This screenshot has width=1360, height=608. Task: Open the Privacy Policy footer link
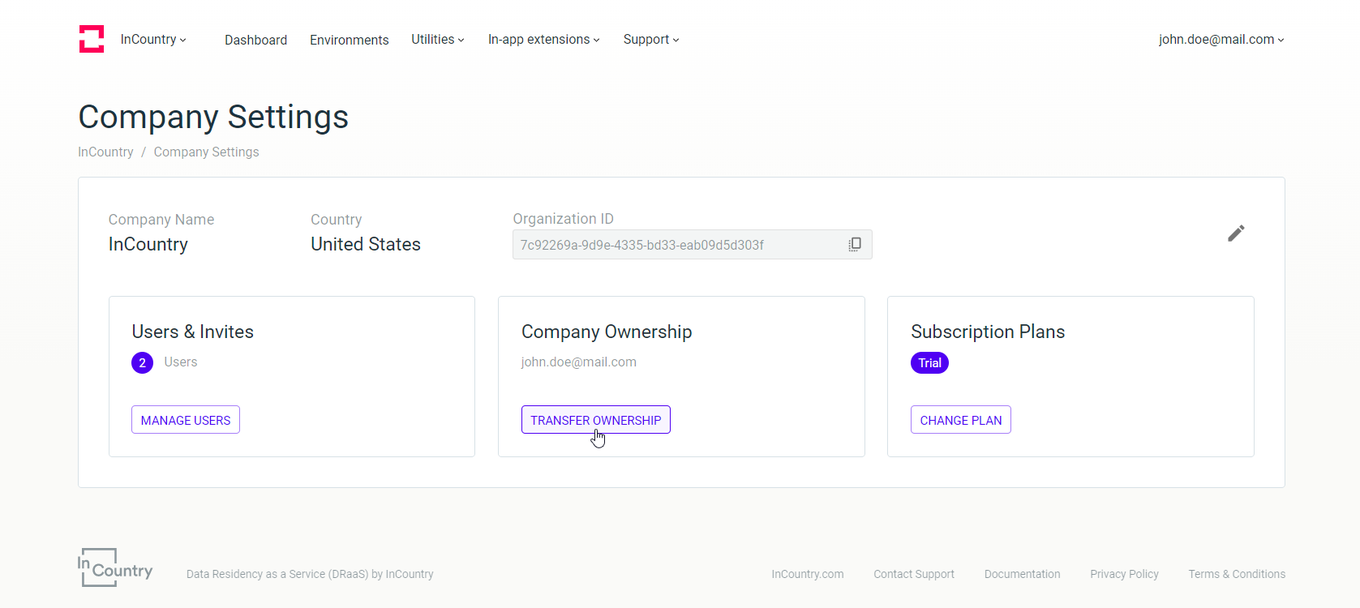1124,574
